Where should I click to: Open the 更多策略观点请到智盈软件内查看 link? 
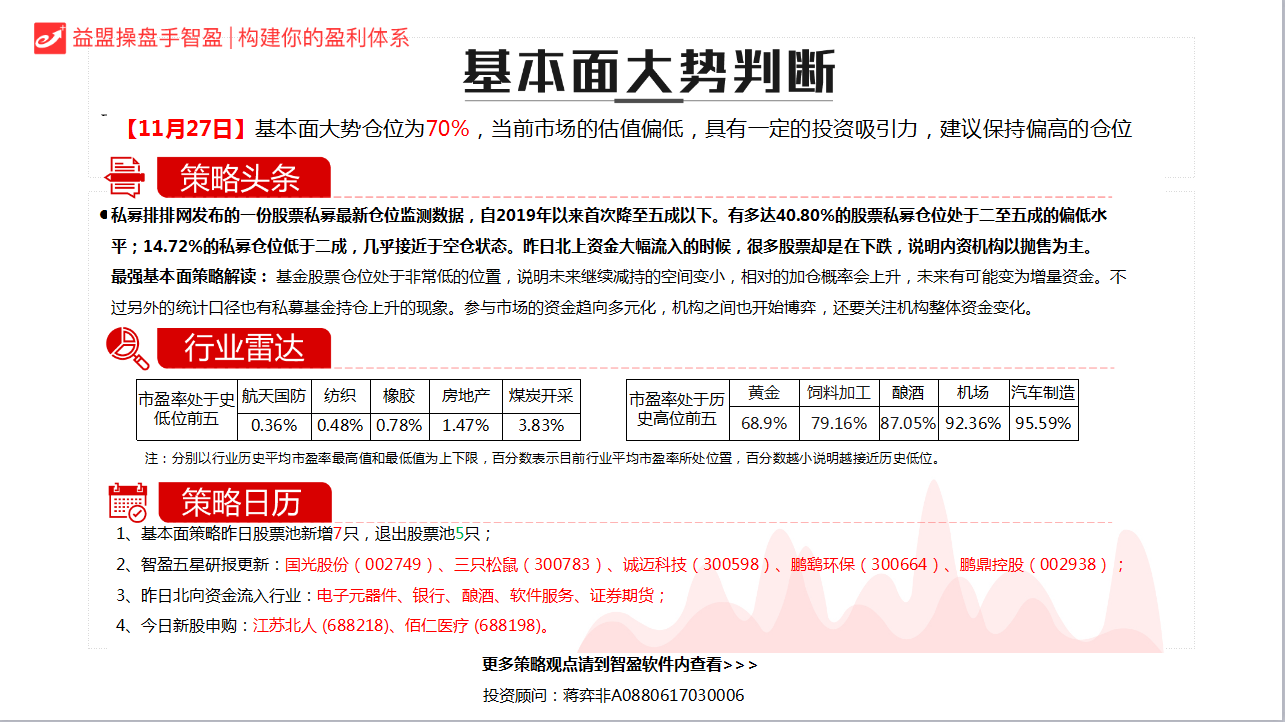(x=620, y=665)
